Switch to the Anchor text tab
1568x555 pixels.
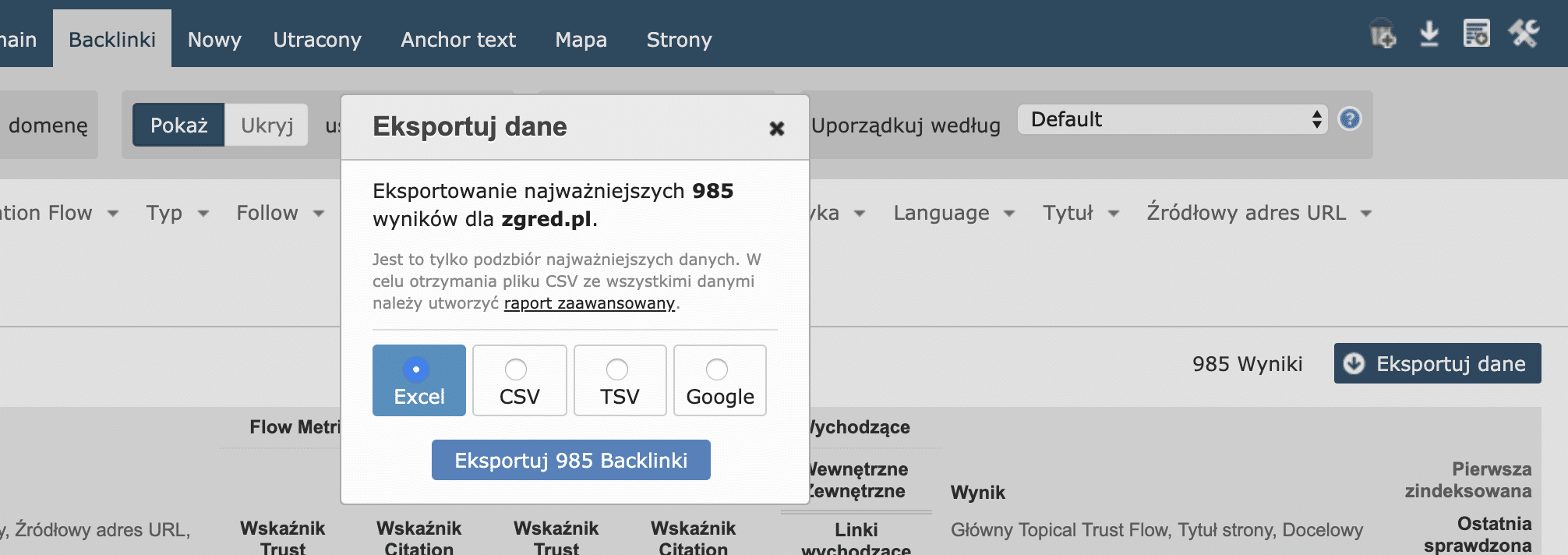click(x=458, y=40)
